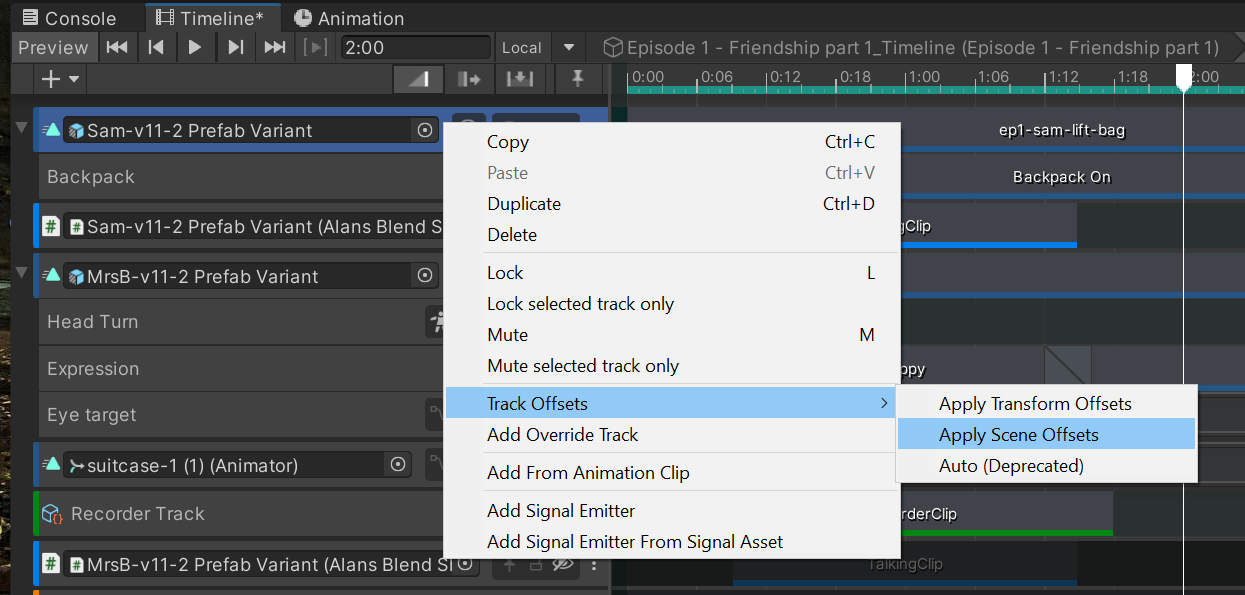Toggle the Mix edit mode icon

(419, 79)
